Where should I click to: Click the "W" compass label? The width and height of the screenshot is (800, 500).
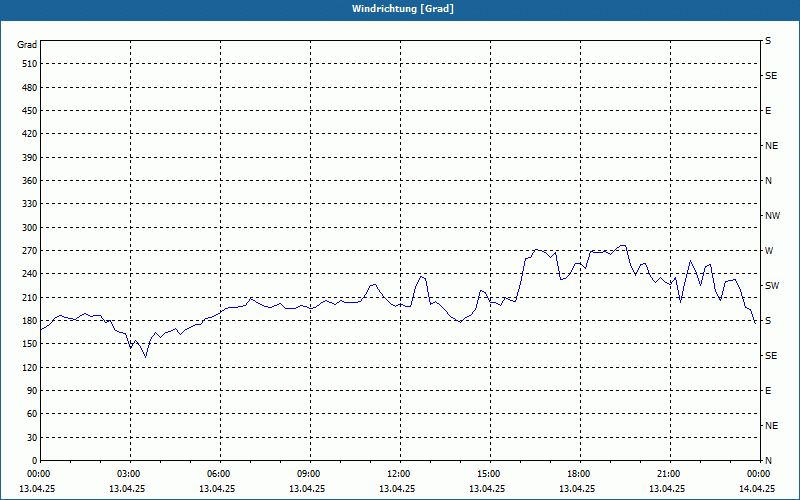pyautogui.click(x=769, y=251)
